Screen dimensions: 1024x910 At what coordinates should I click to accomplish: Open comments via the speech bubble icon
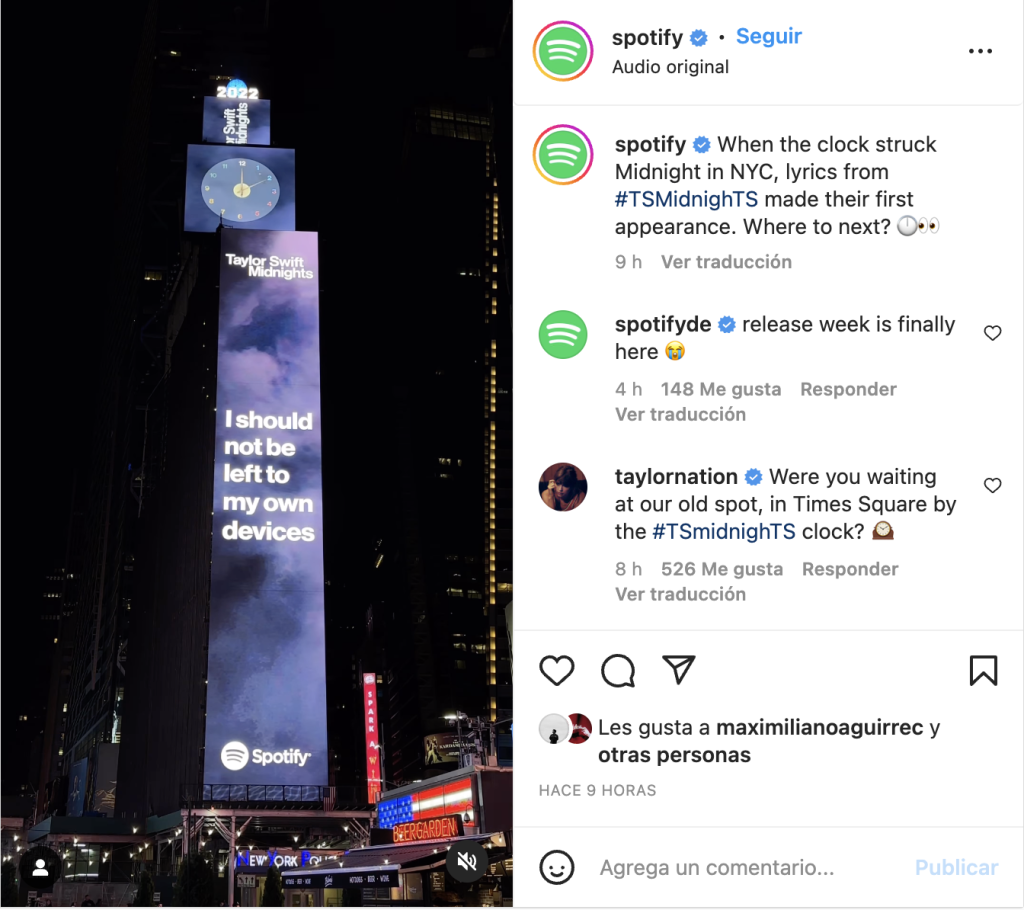[x=618, y=670]
